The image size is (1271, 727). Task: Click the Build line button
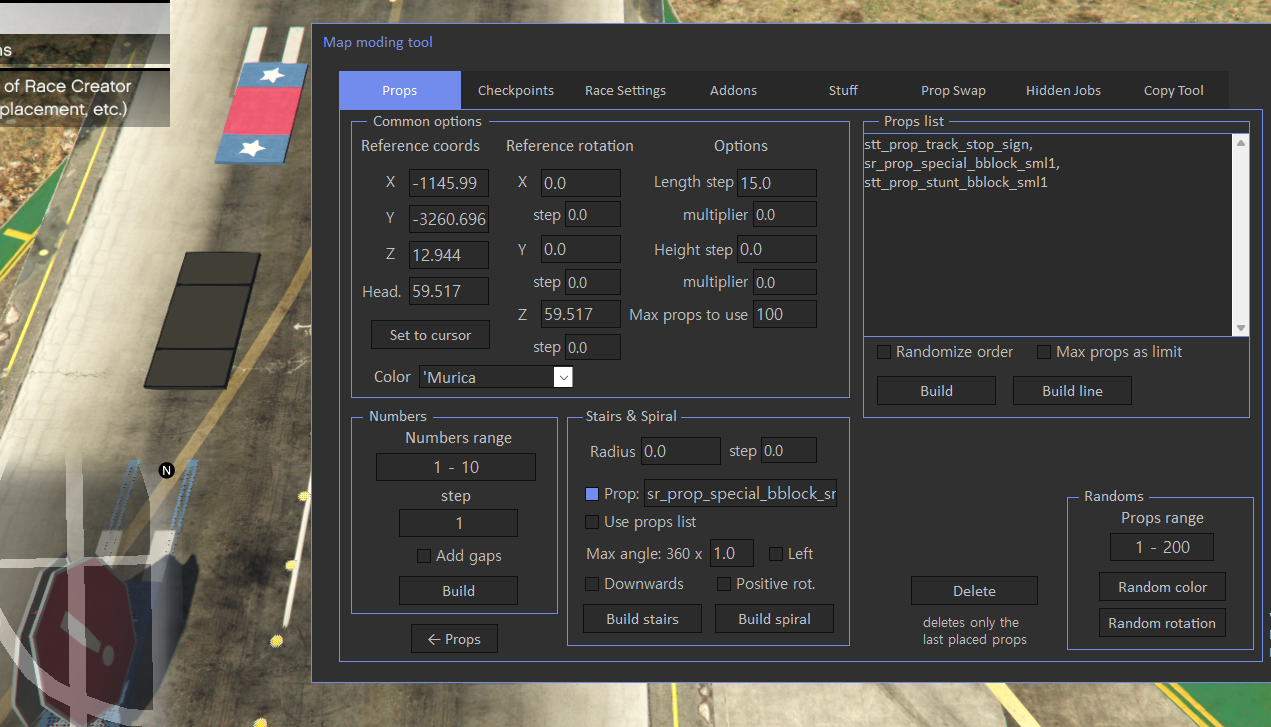1072,391
